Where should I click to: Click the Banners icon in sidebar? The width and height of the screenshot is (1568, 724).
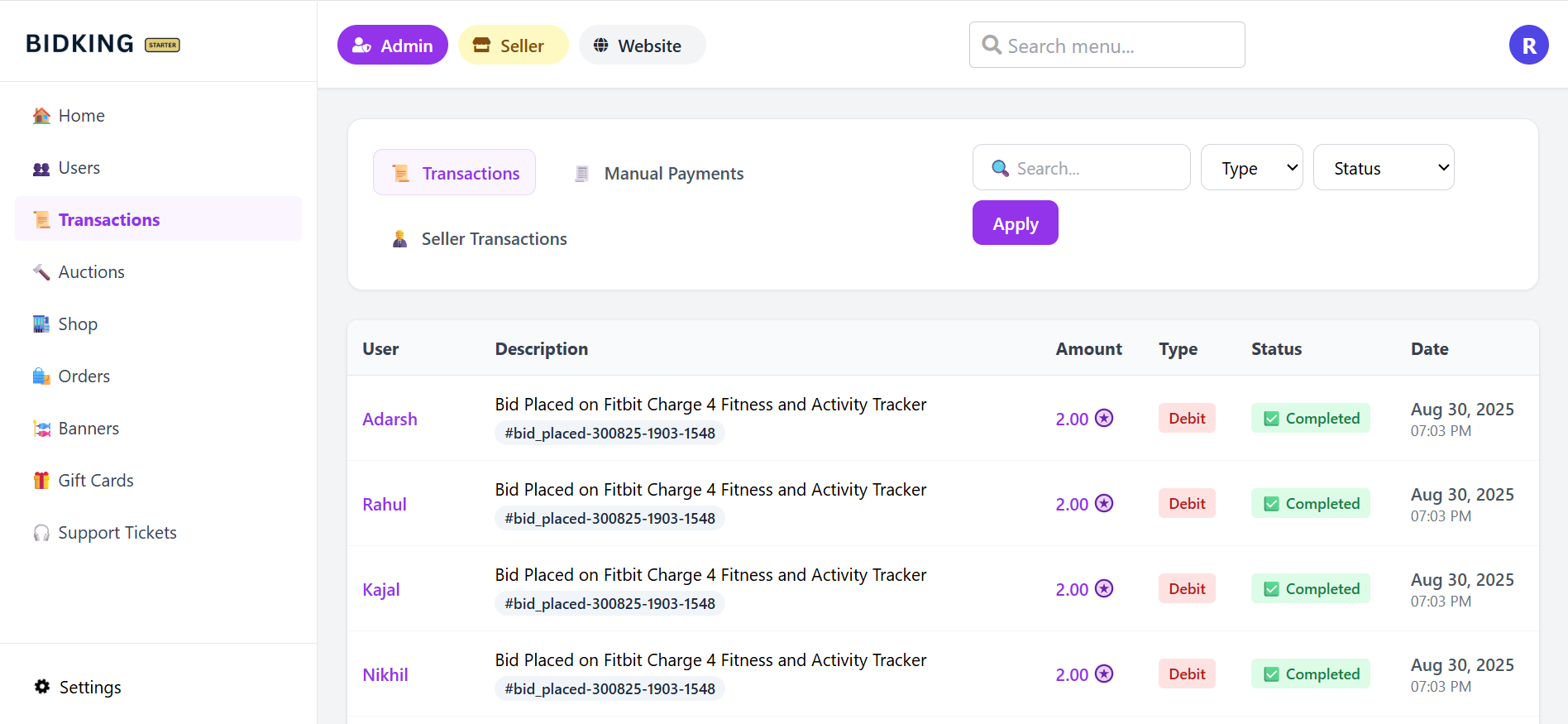41,429
